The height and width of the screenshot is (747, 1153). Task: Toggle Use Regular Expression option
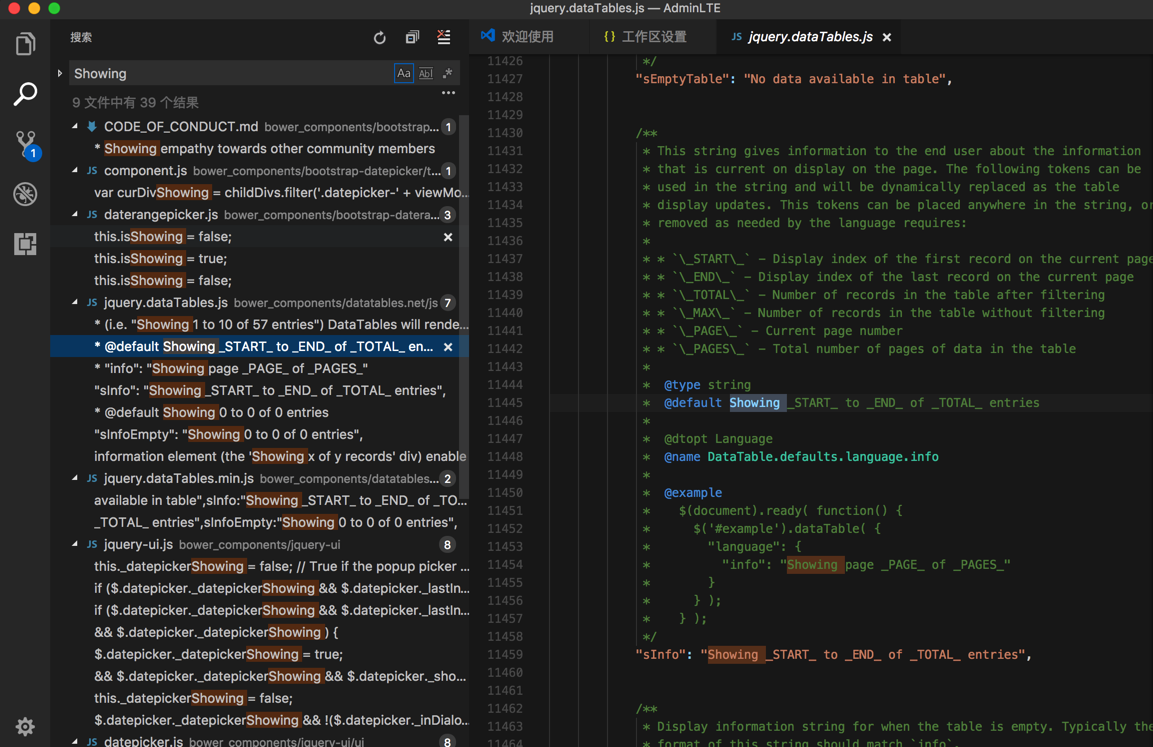(447, 73)
